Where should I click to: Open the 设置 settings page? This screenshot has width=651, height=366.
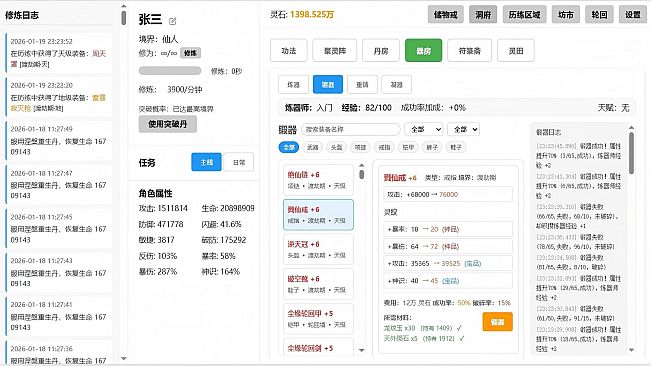pyautogui.click(x=633, y=15)
